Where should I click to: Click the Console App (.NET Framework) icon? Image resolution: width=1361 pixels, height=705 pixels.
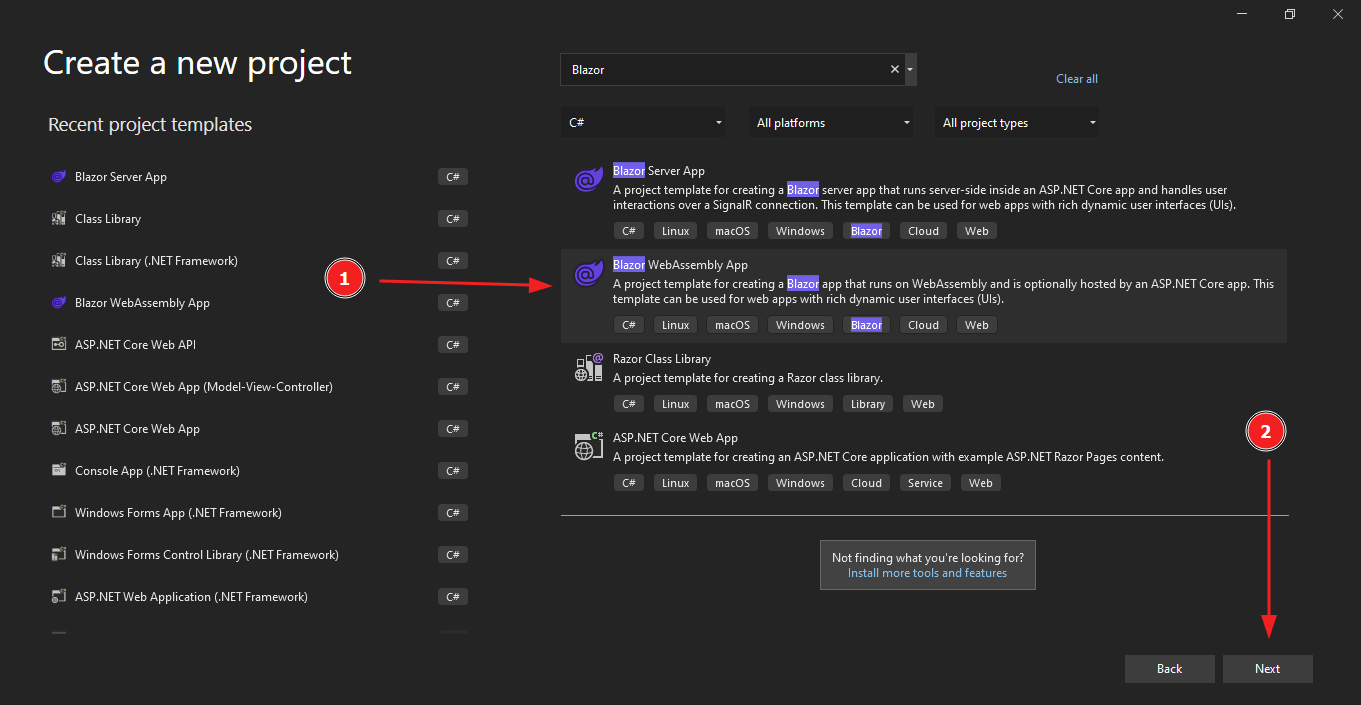coord(58,471)
